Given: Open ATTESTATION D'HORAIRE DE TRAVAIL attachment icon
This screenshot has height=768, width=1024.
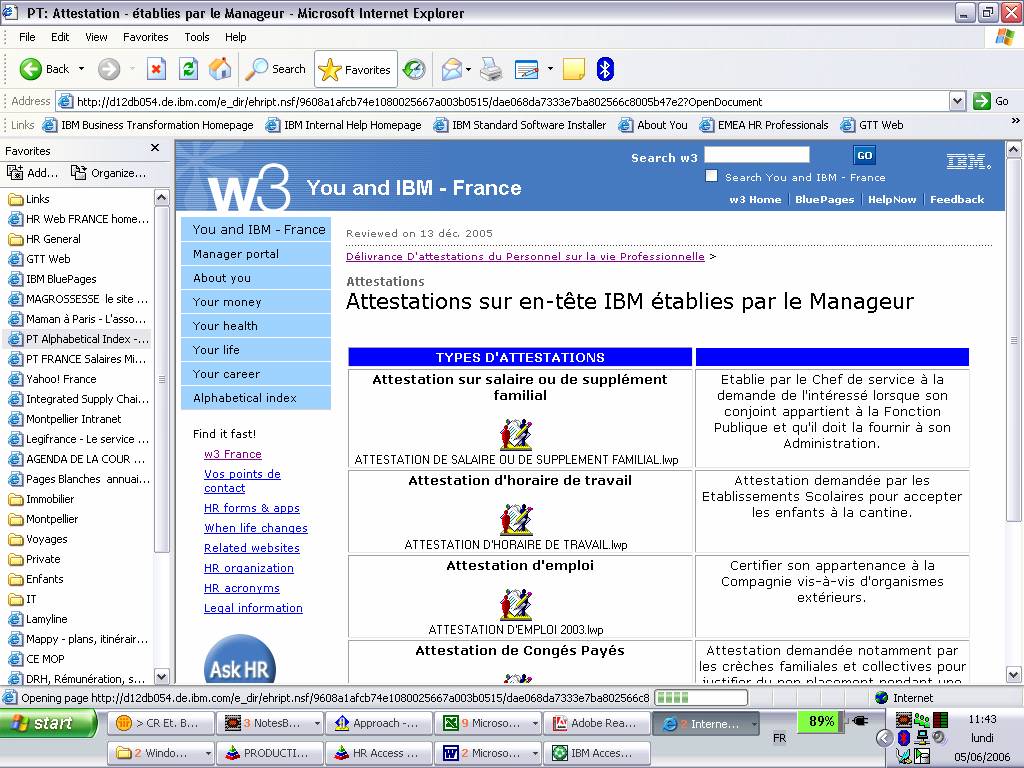Looking at the screenshot, I should (x=517, y=519).
